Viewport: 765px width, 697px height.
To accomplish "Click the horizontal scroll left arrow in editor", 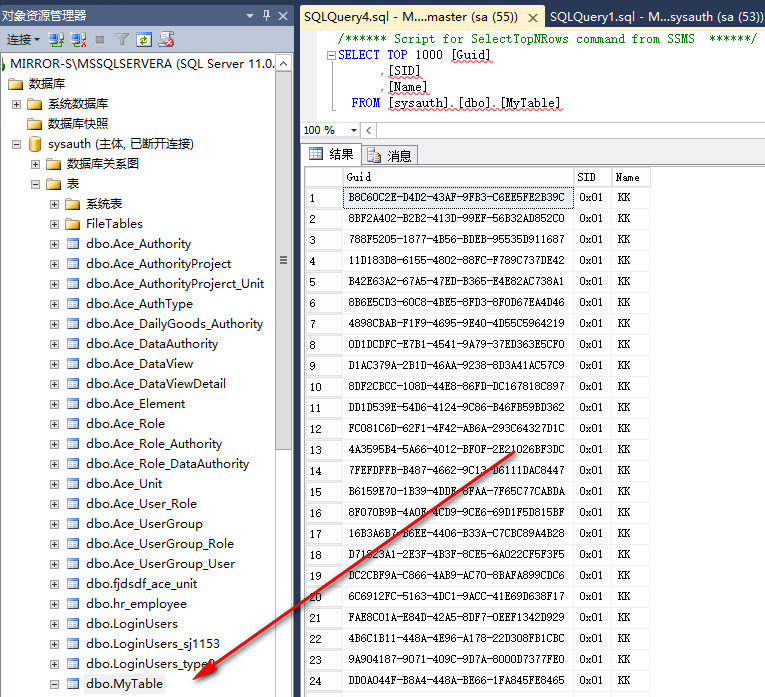I will (x=368, y=130).
